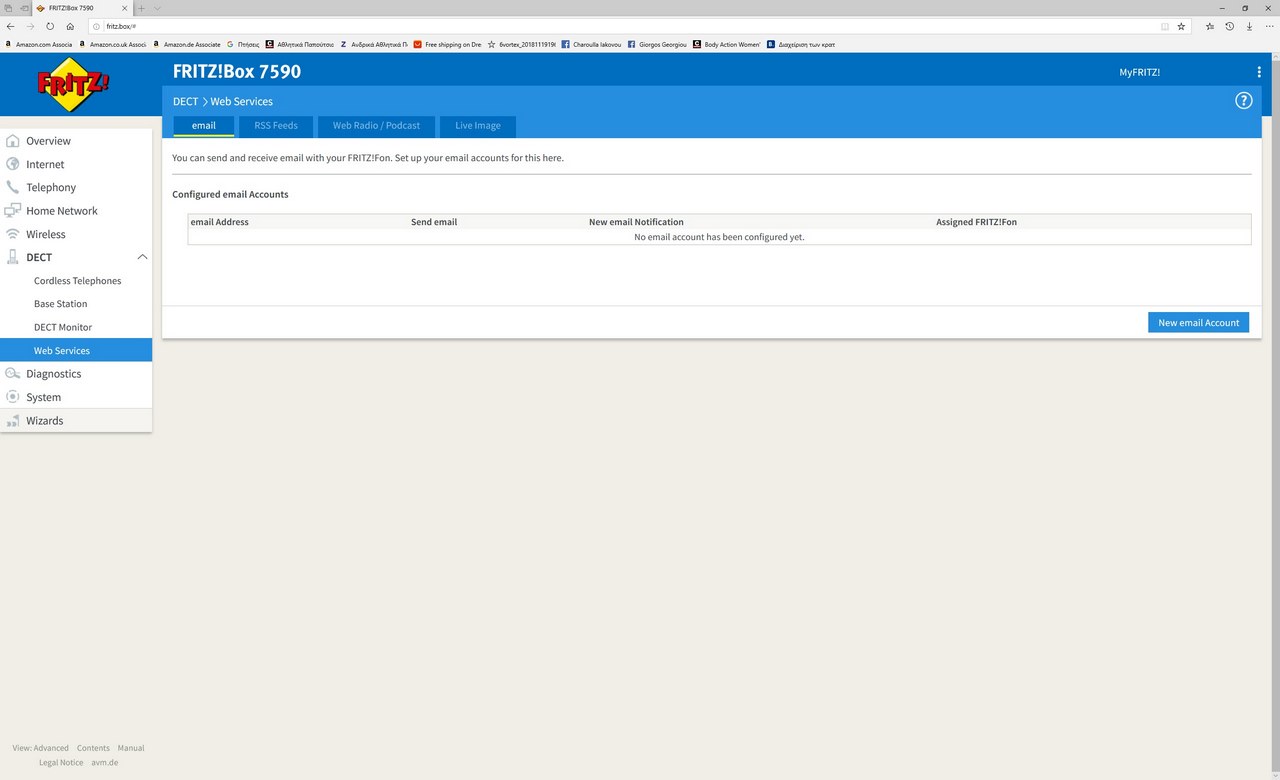Image resolution: width=1280 pixels, height=780 pixels.
Task: Open the Manual footer link
Action: pos(131,748)
